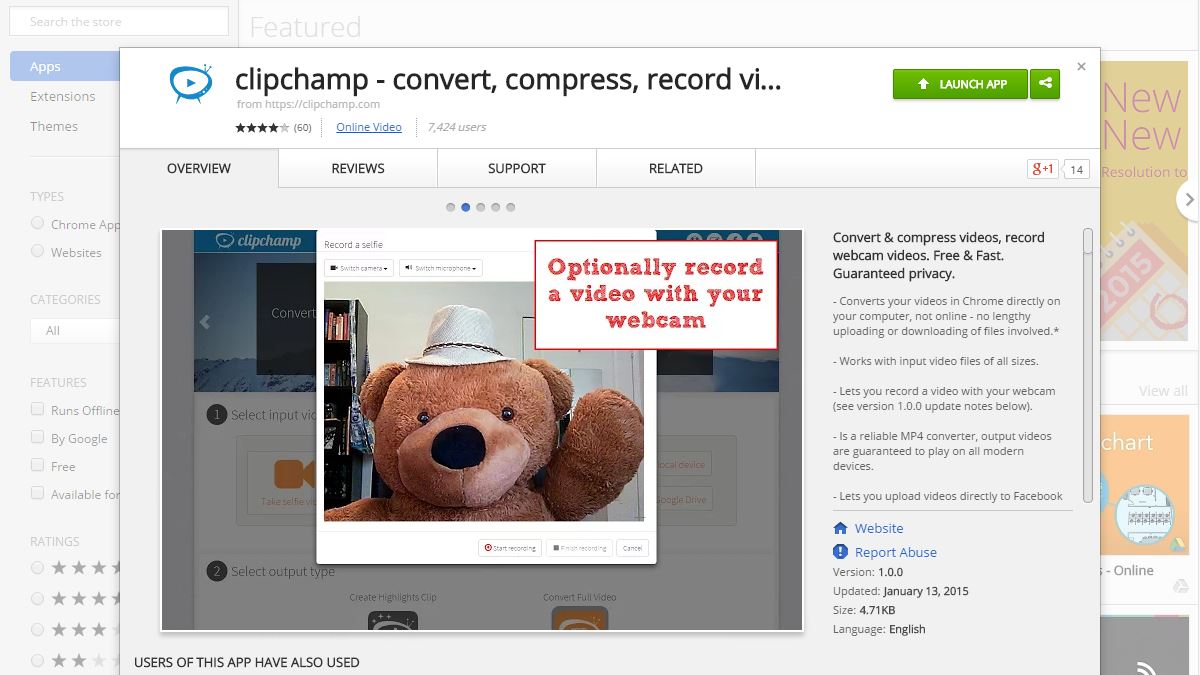Select the lowest visible star rating radio
Viewport: 1200px width, 675px height.
point(38,660)
